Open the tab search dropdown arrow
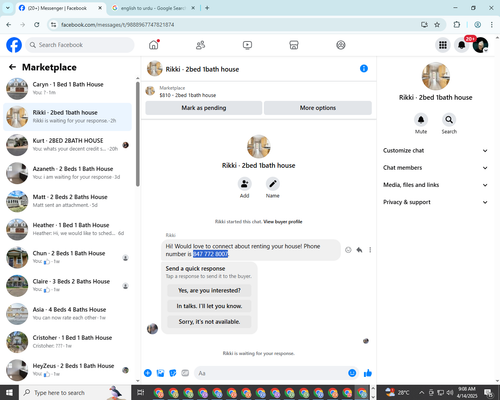This screenshot has height=400, width=500. [8, 8]
